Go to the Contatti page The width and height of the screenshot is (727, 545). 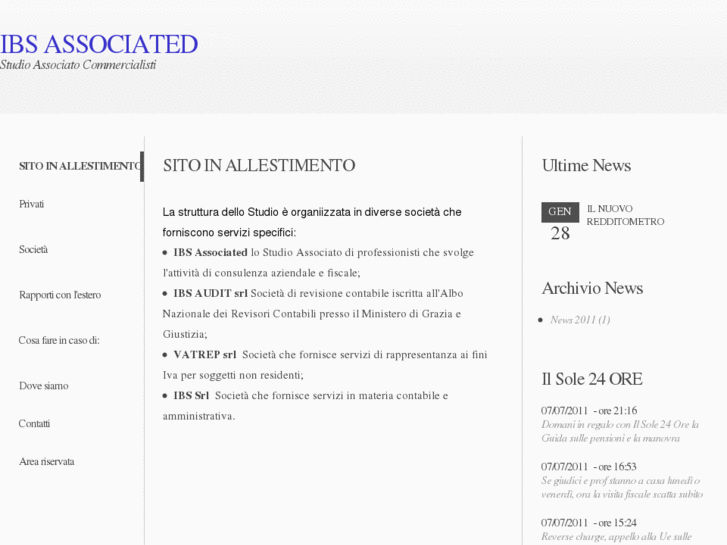[34, 423]
